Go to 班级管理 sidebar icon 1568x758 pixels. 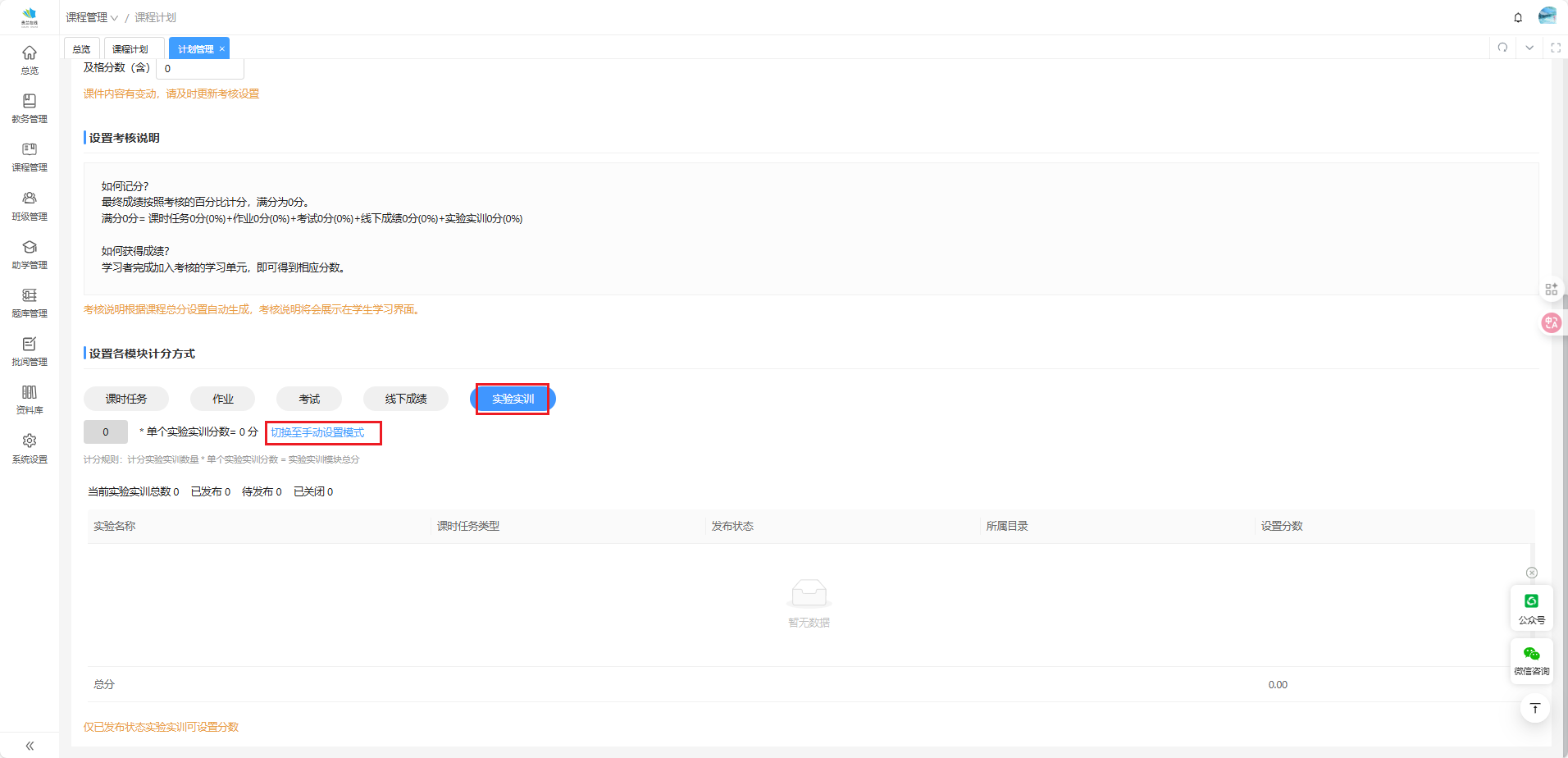point(30,205)
